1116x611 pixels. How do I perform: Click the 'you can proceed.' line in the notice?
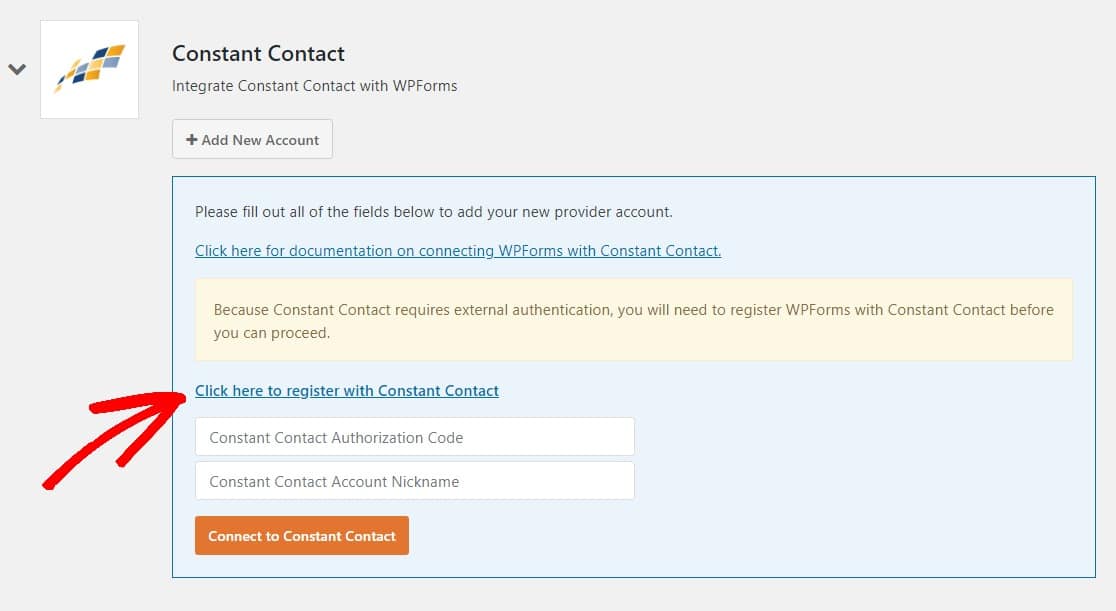[272, 333]
